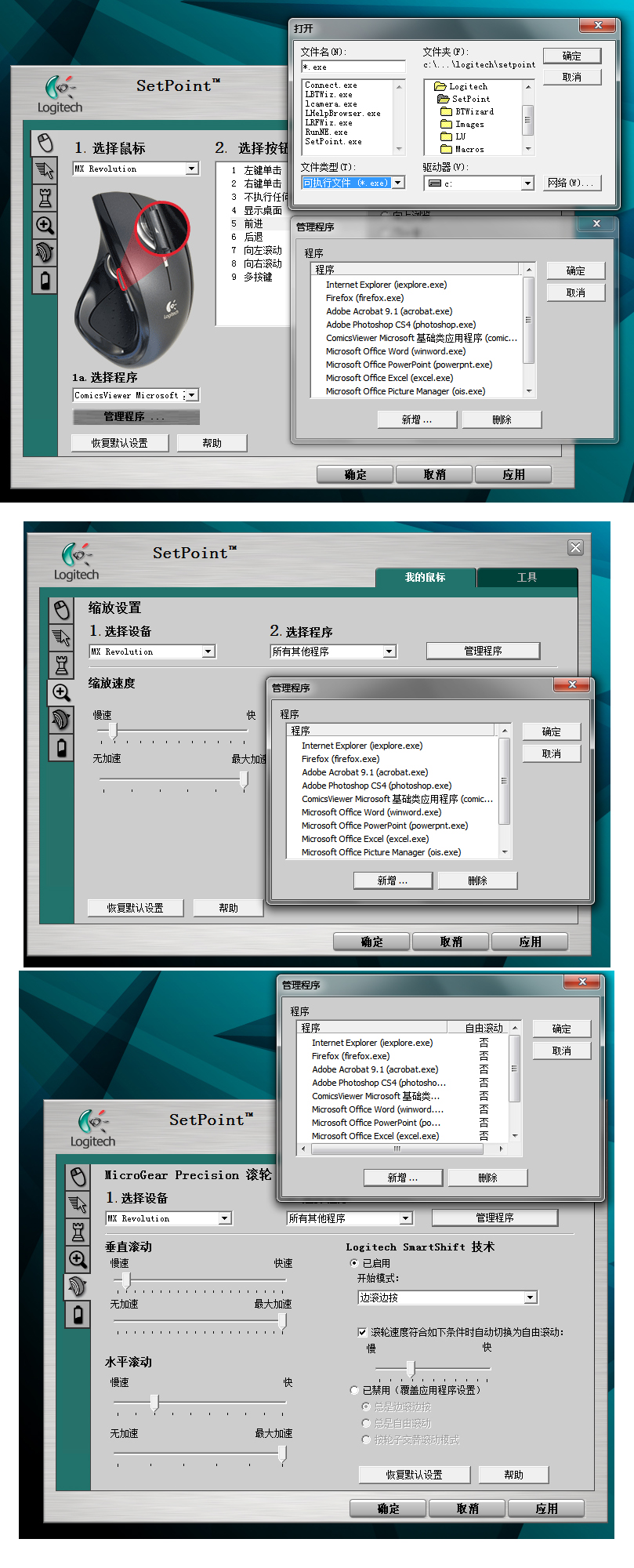This screenshot has height=1568, width=634.
Task: Click horizontal scrollbar in 管理程序 dialog with 自由滚动 column
Action: (401, 1149)
